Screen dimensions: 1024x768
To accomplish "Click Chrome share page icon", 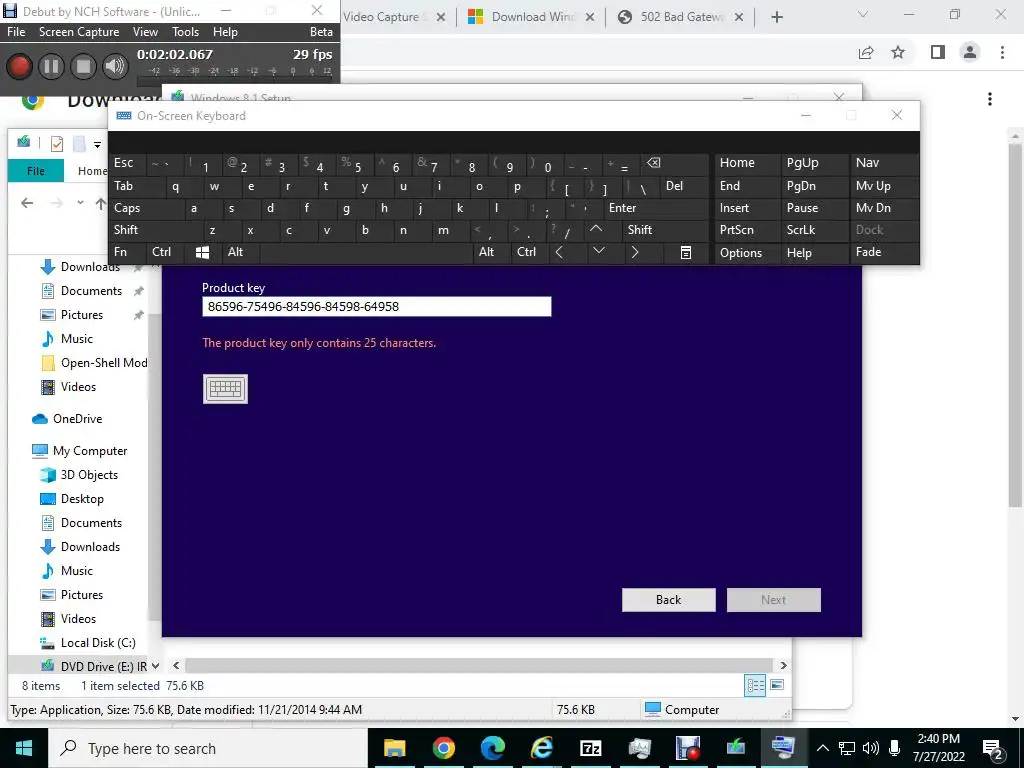I will [866, 52].
